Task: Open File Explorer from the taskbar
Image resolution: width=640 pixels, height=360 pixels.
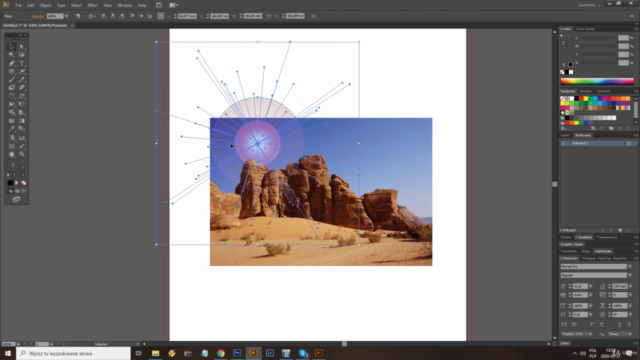Action: tap(156, 353)
